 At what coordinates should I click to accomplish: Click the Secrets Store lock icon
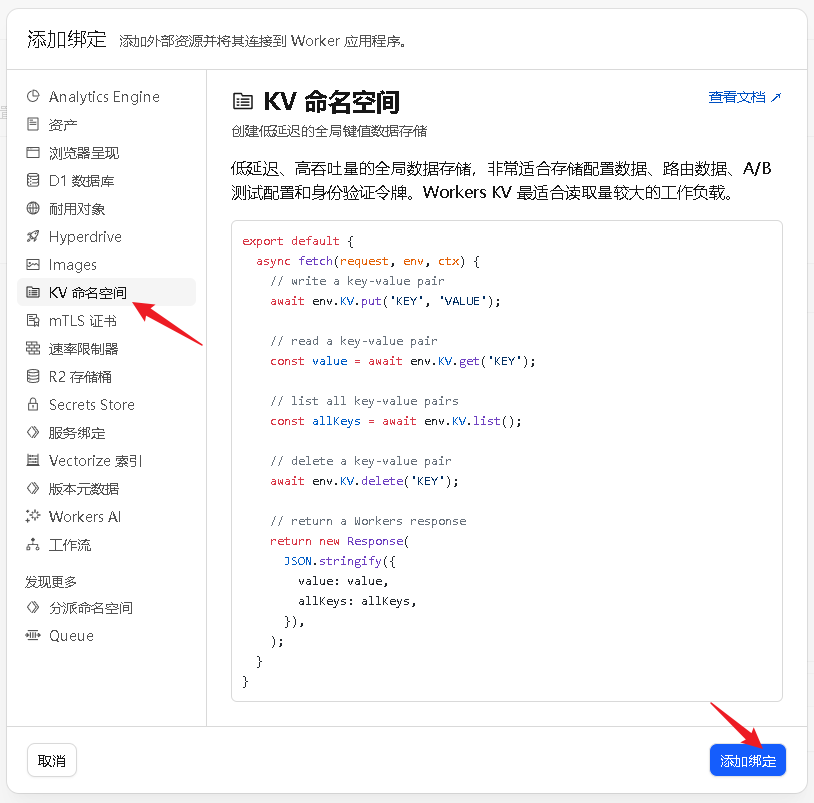click(33, 405)
